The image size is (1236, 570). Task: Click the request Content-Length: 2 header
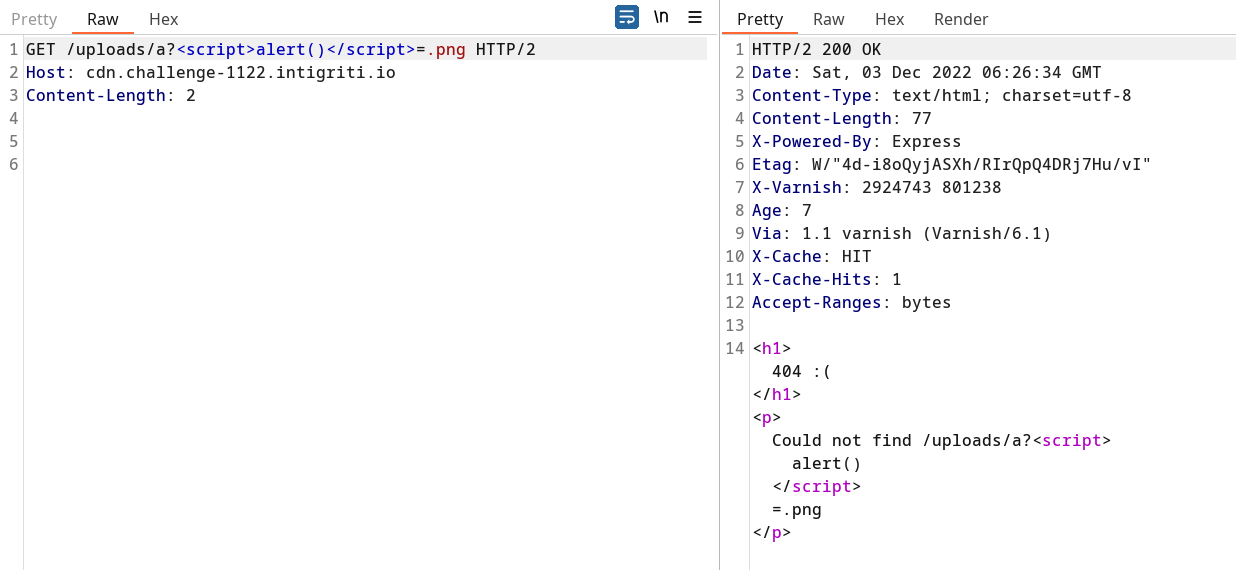click(111, 95)
